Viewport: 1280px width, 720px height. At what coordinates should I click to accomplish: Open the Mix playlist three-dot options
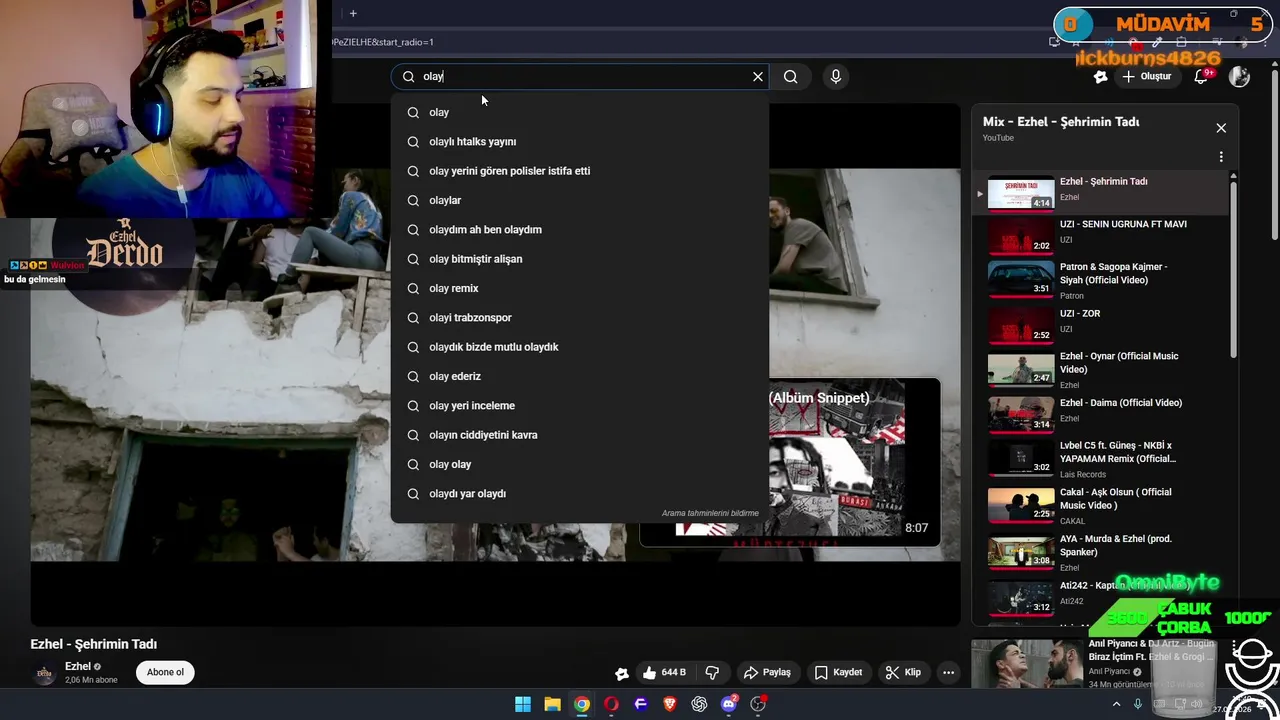point(1221,157)
